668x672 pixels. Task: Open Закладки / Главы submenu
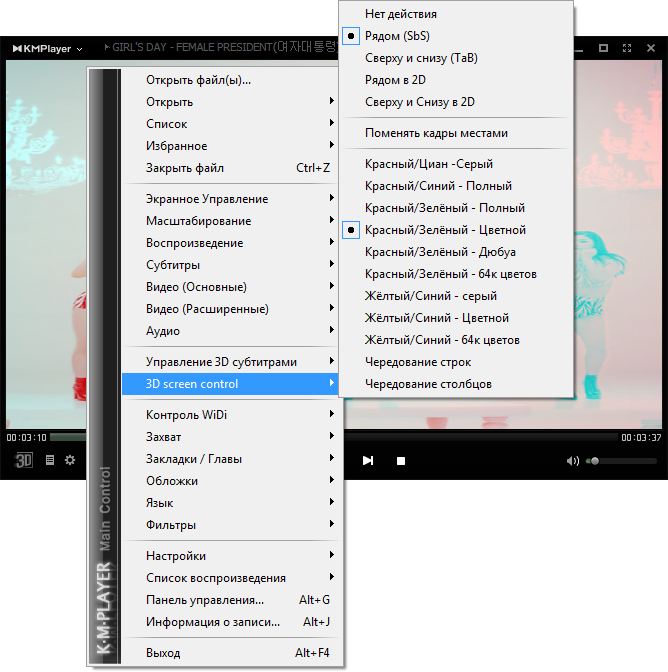click(231, 459)
